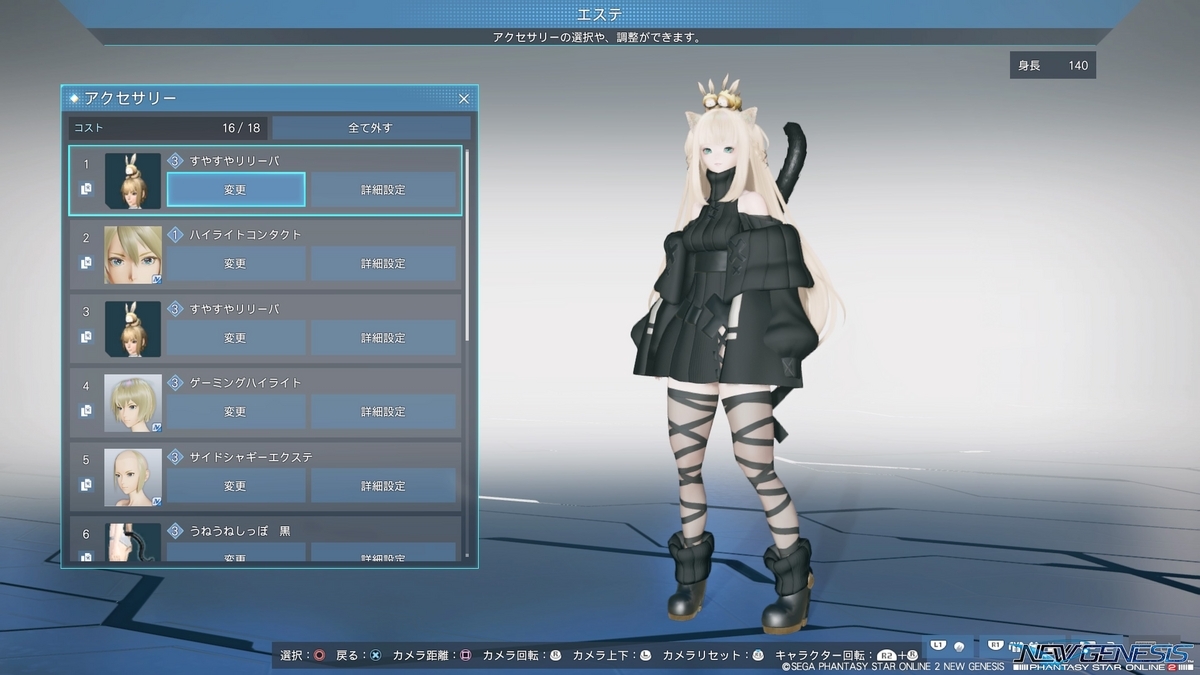Click the L1 shoulder button icon
Image resolution: width=1200 pixels, height=675 pixels.
(x=939, y=646)
